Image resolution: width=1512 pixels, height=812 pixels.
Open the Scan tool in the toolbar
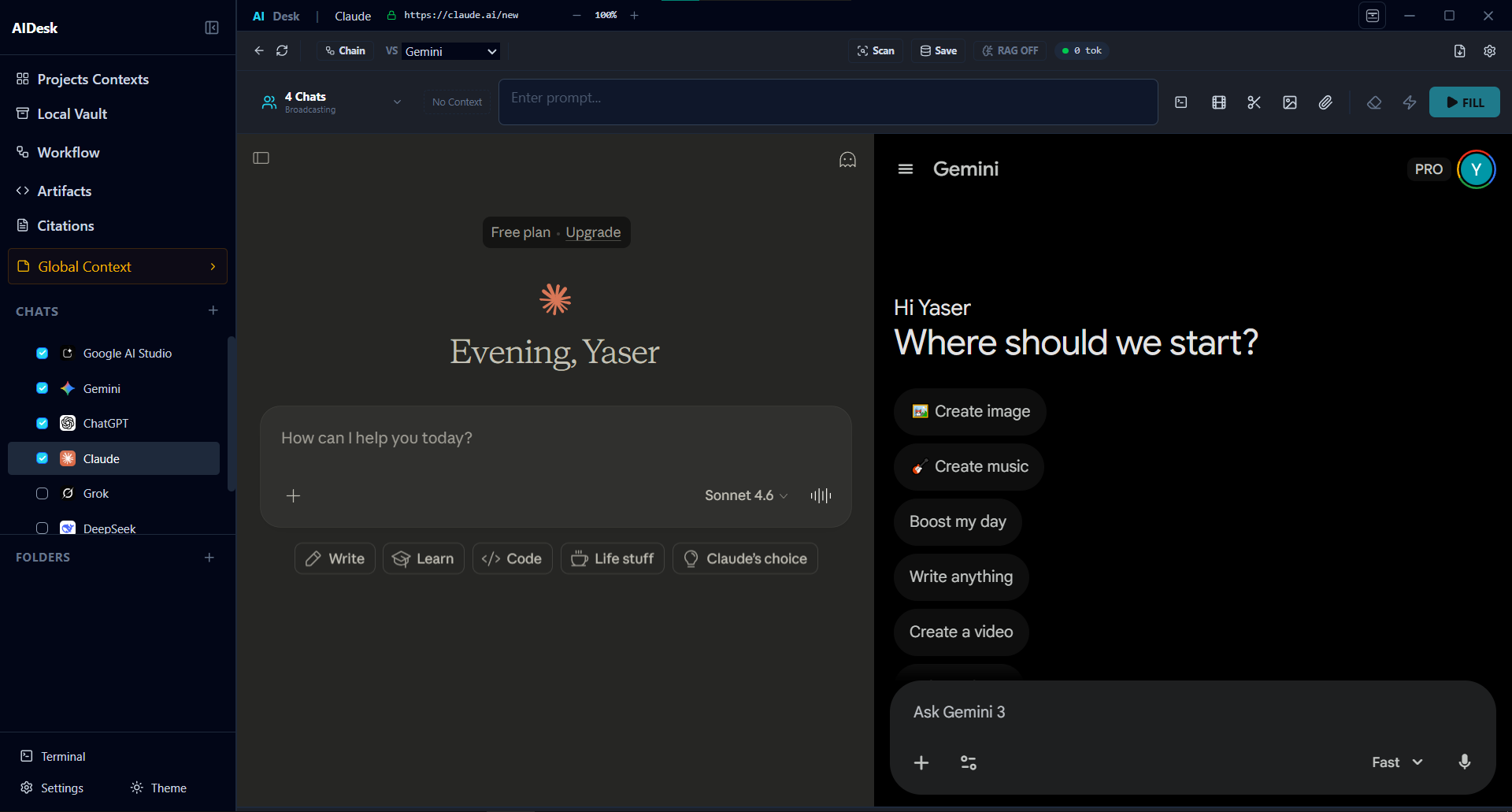(x=875, y=50)
